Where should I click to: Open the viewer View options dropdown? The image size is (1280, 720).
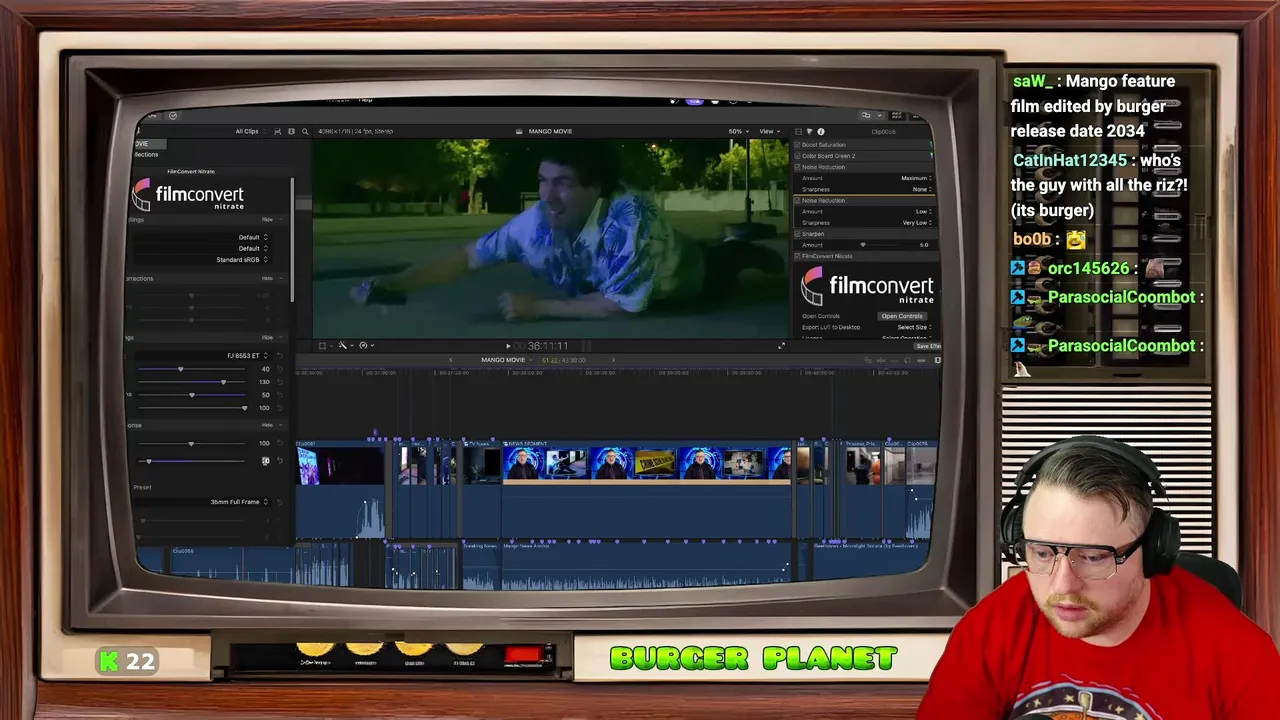click(x=770, y=131)
